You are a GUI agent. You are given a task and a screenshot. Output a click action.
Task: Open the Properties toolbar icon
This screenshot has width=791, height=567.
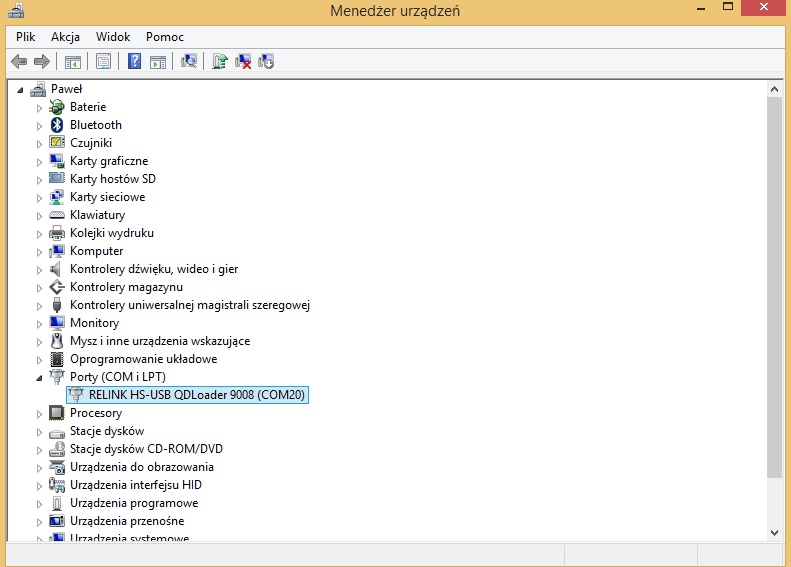103,62
